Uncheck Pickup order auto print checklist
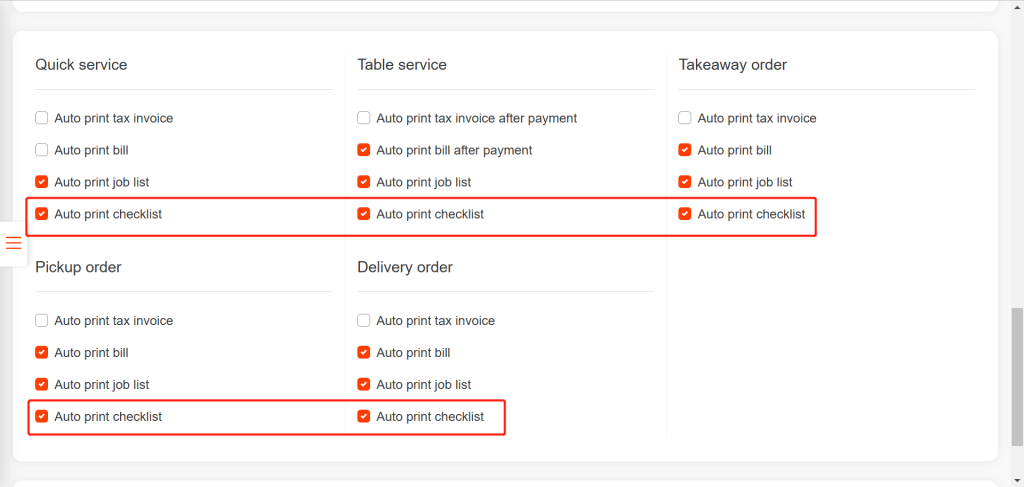Viewport: 1024px width, 487px height. 42,417
